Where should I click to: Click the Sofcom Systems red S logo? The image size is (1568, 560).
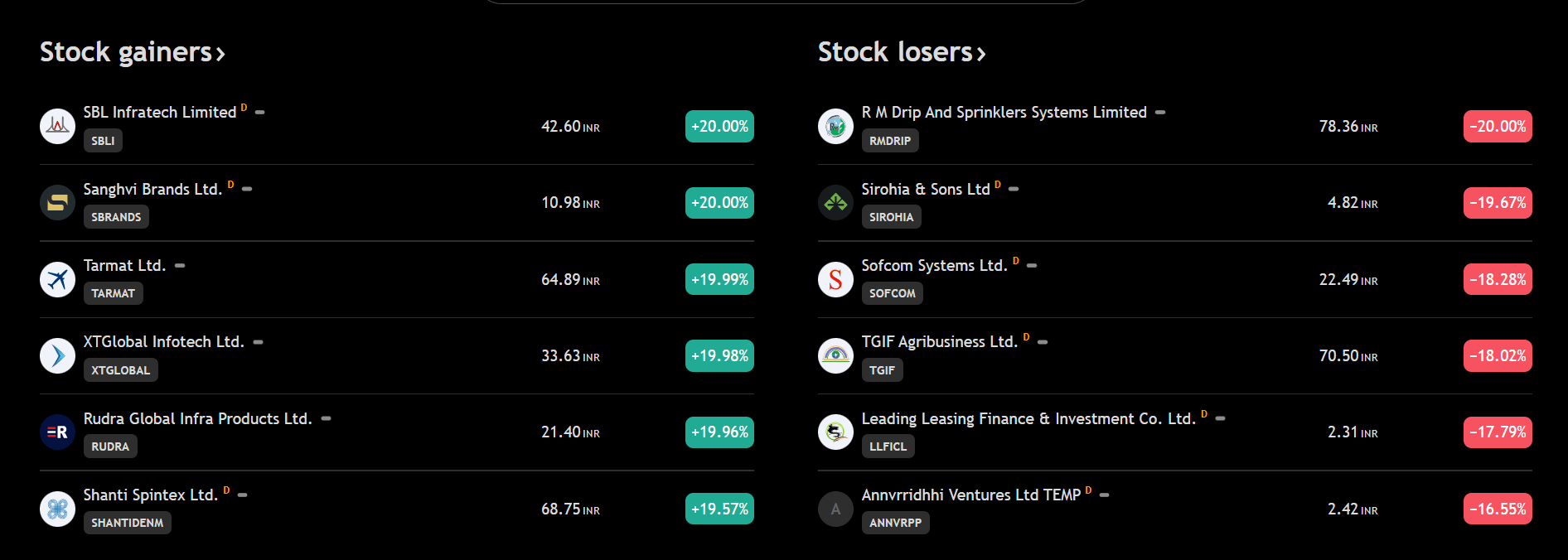(835, 279)
